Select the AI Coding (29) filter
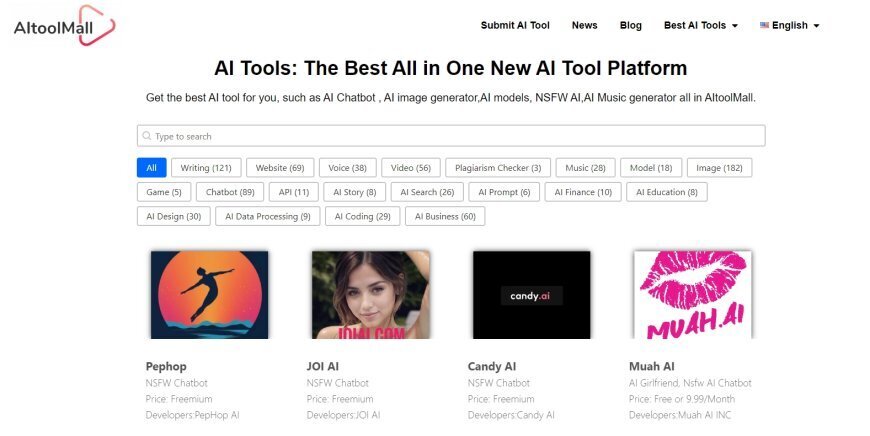 (x=362, y=216)
